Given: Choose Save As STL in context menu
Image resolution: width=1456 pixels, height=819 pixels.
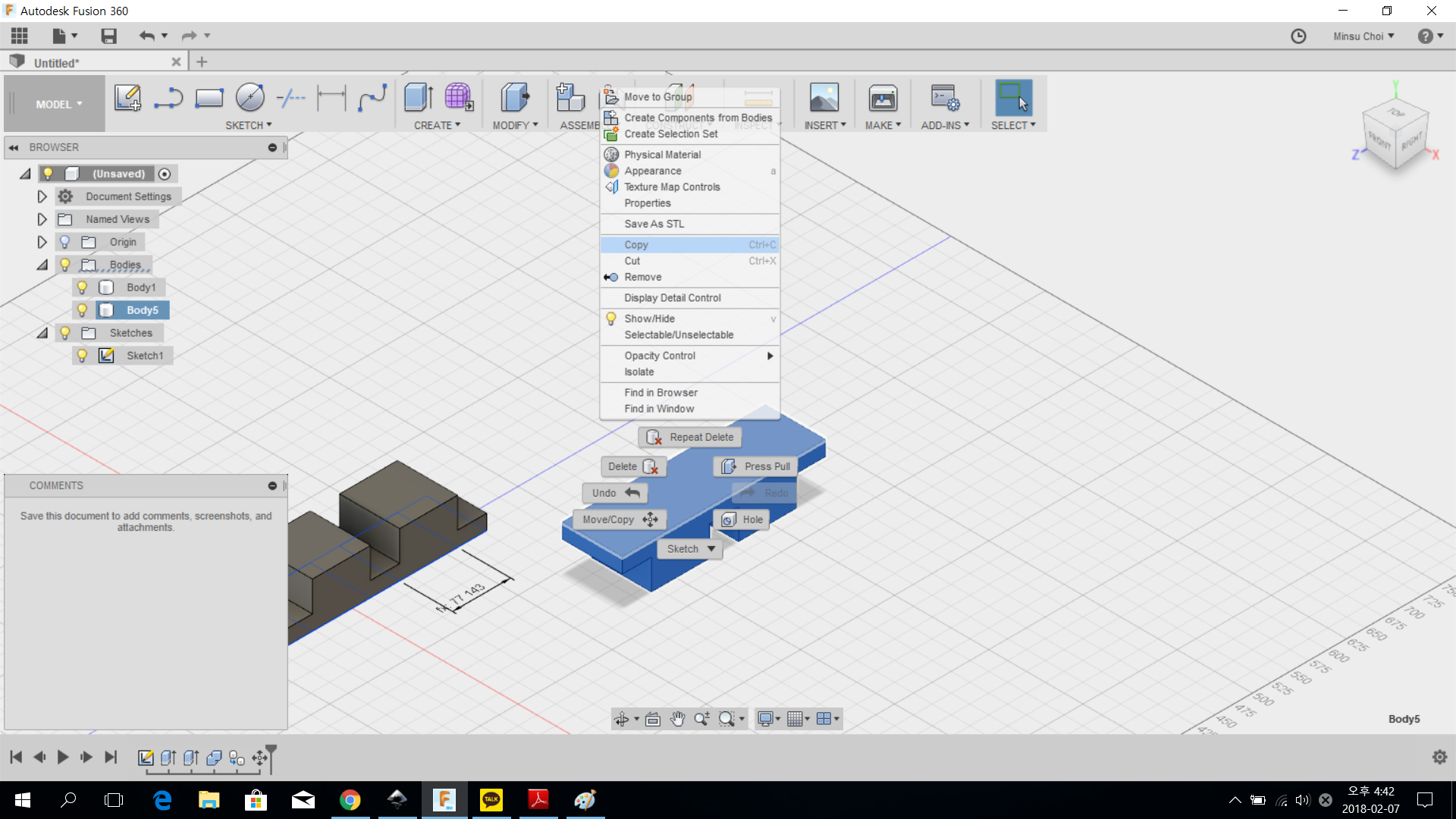Looking at the screenshot, I should pos(689,224).
